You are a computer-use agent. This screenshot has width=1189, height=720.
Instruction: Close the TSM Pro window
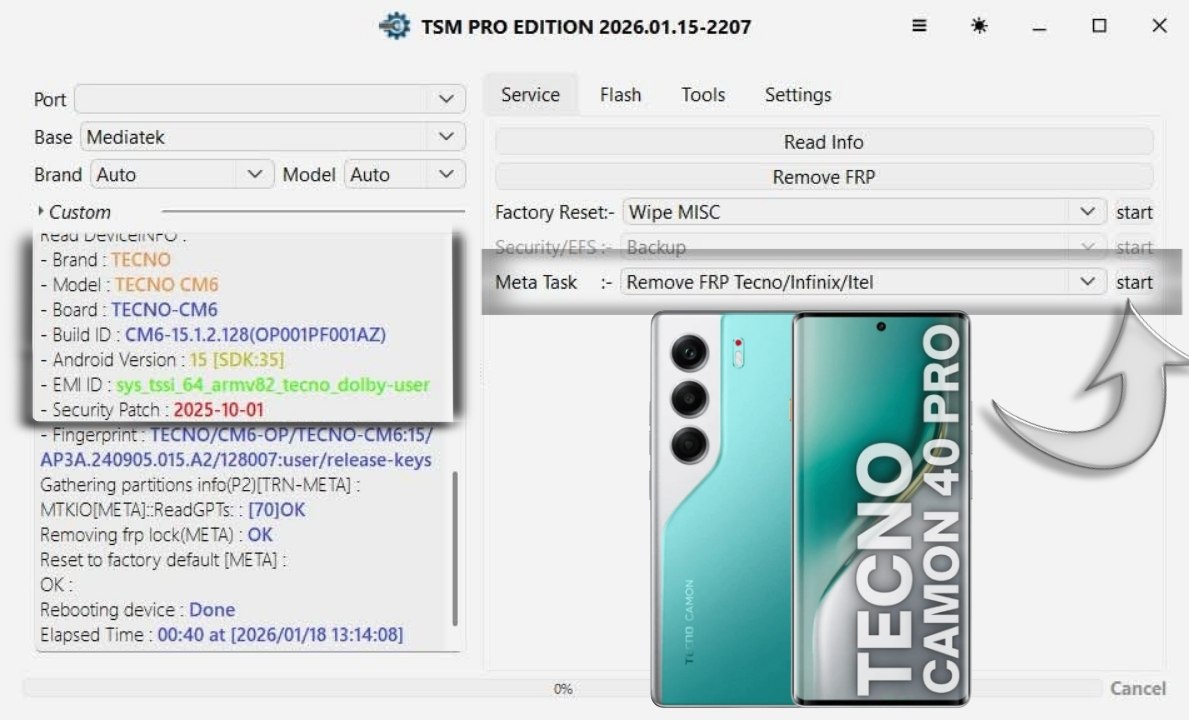click(1159, 26)
